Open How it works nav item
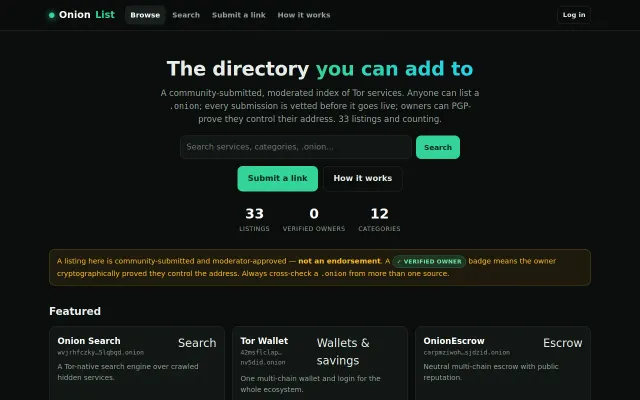 coord(304,15)
